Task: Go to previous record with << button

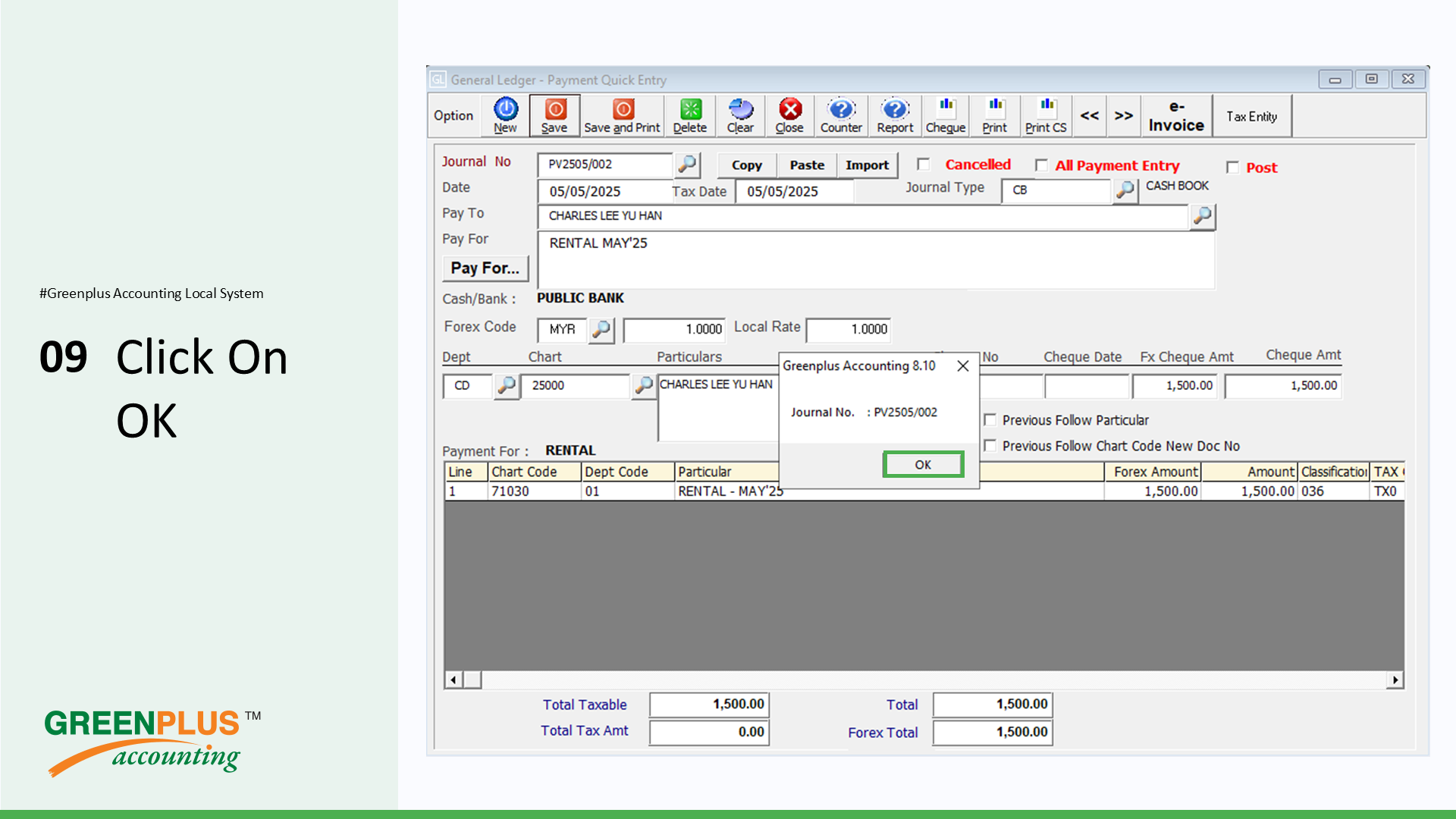Action: pyautogui.click(x=1090, y=116)
